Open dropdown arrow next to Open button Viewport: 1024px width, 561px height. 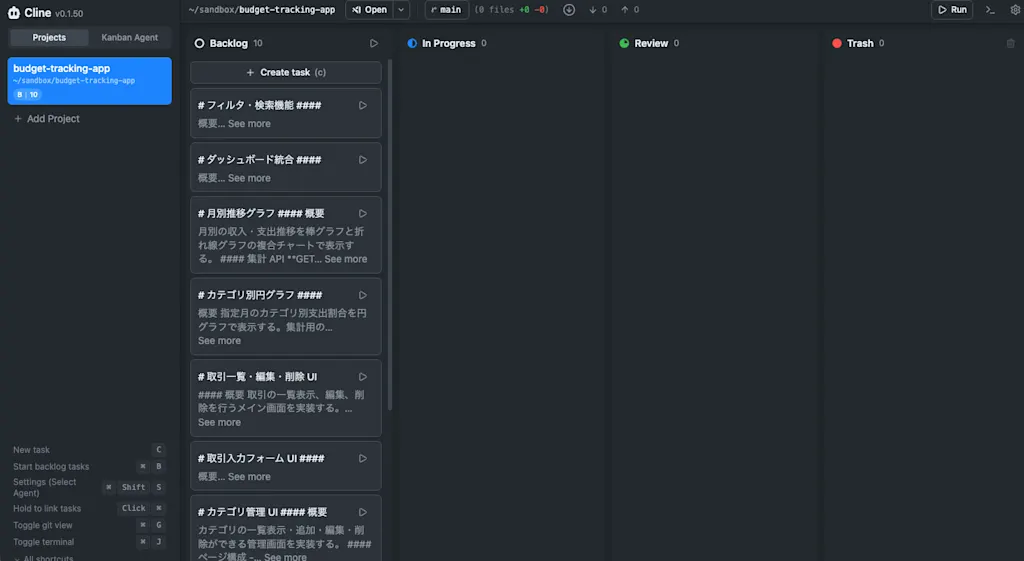(401, 10)
